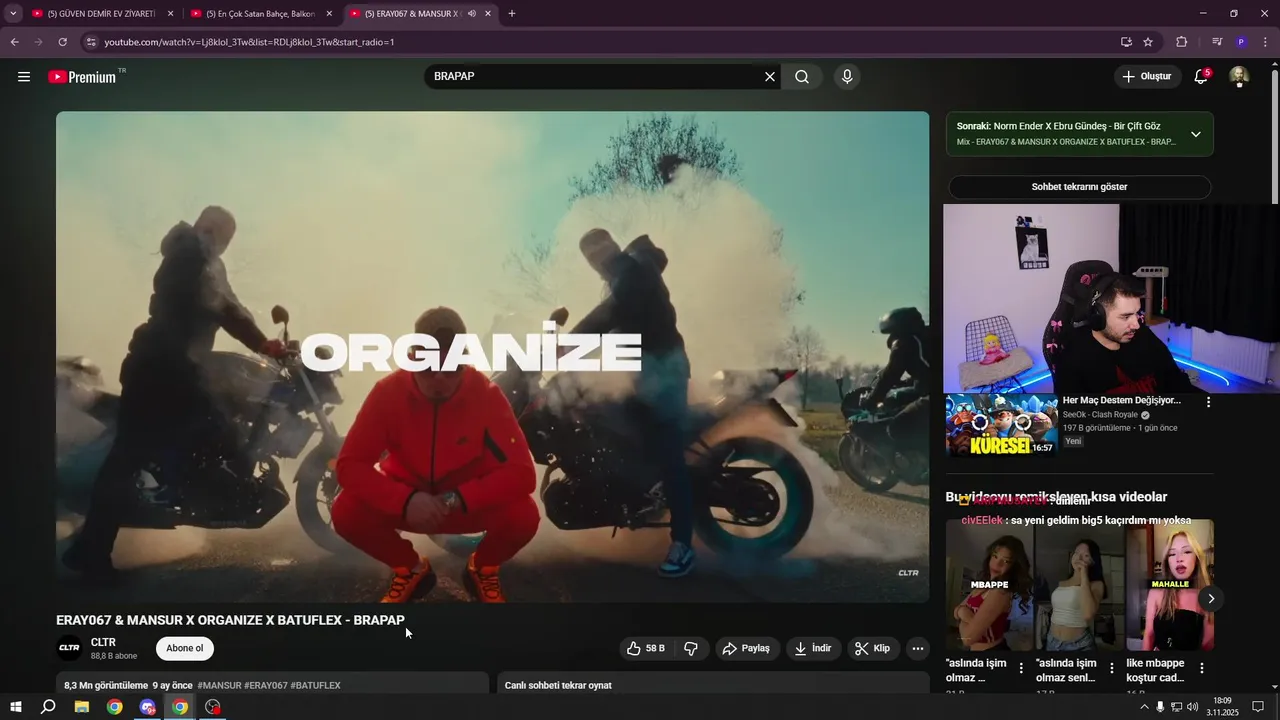Open Norm Ender X Ebru Gündeş next title

[1077, 126]
